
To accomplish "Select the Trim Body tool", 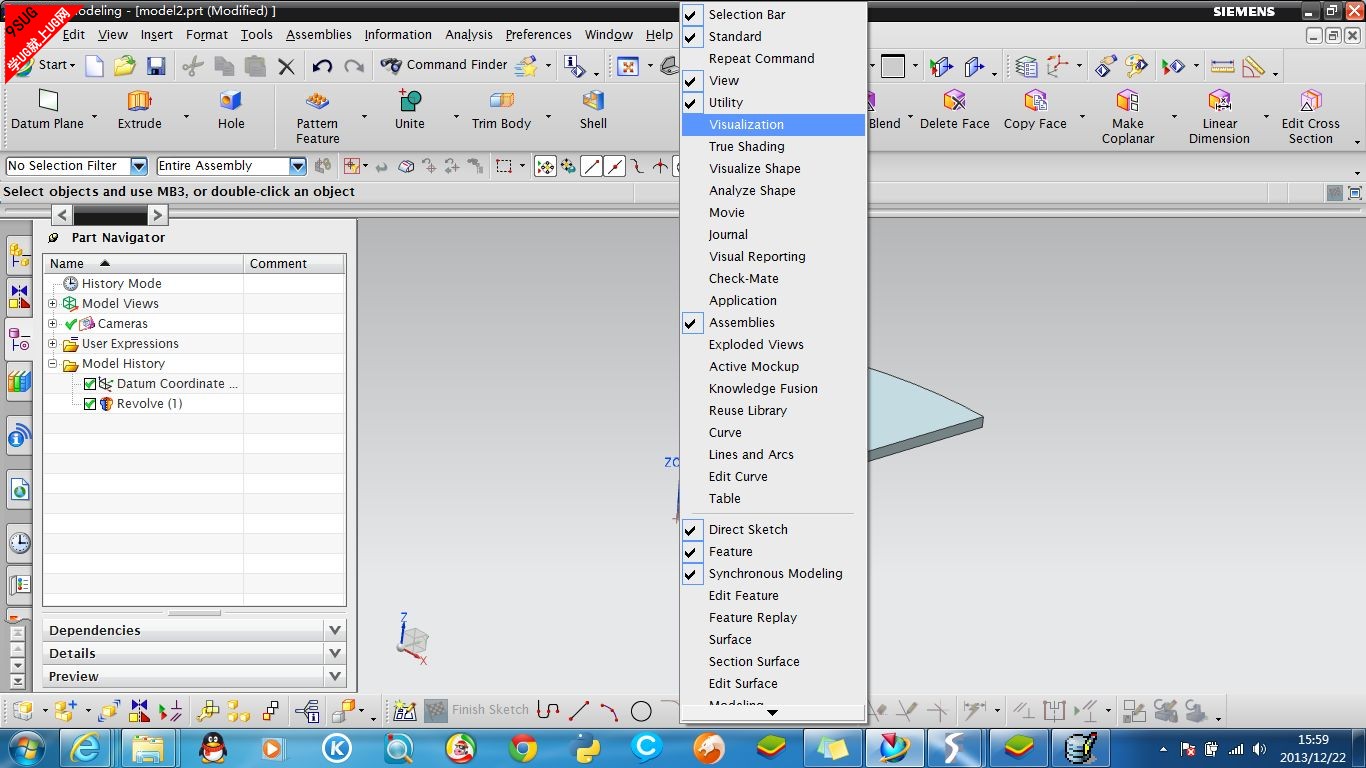I will coord(501,110).
